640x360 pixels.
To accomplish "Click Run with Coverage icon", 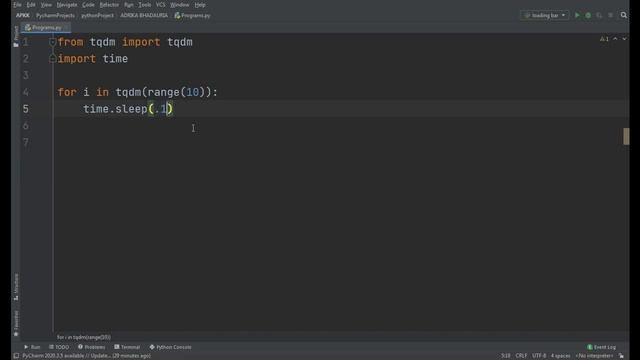I will [x=599, y=16].
